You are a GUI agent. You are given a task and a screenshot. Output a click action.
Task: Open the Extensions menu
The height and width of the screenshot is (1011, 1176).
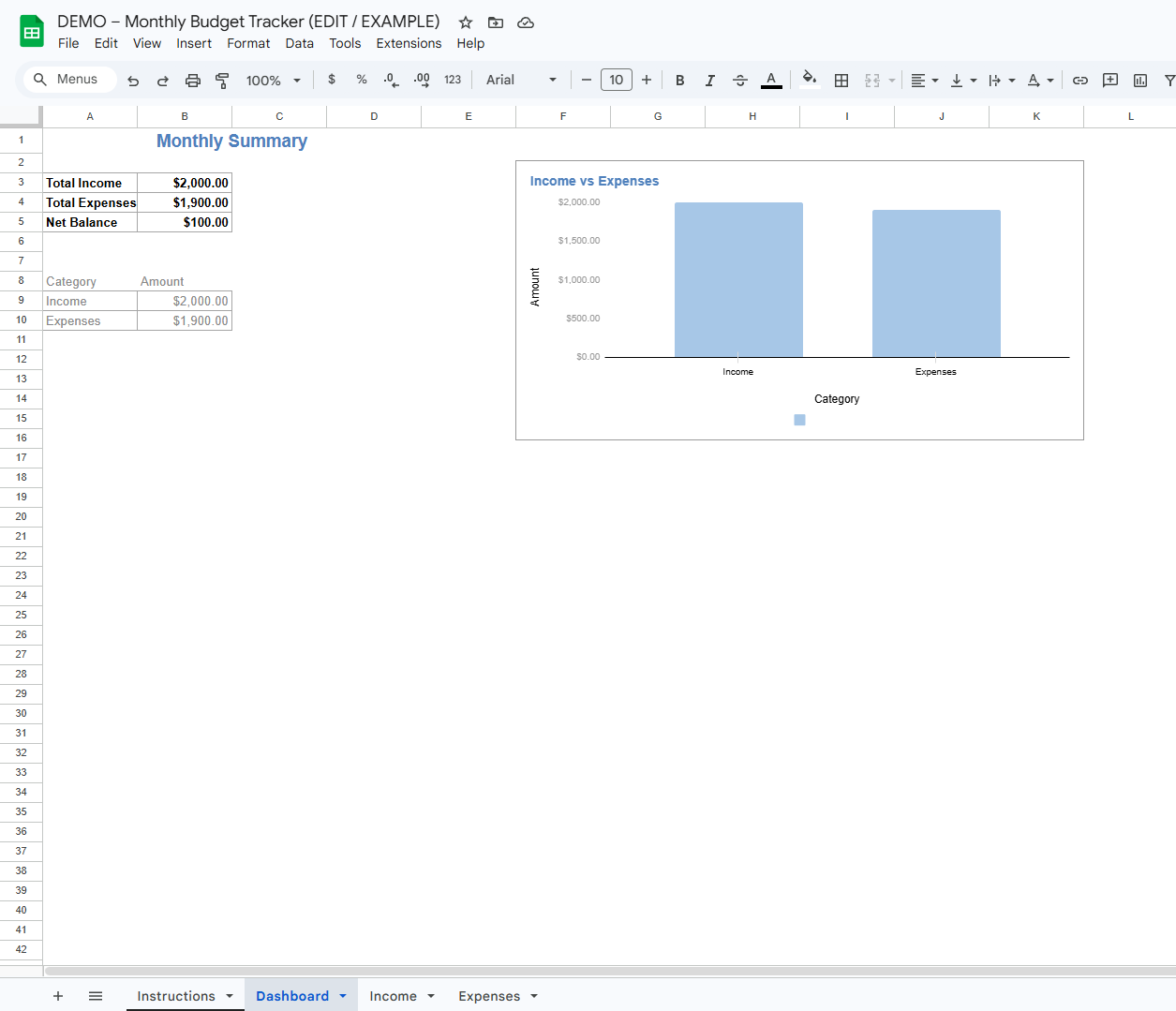point(409,43)
